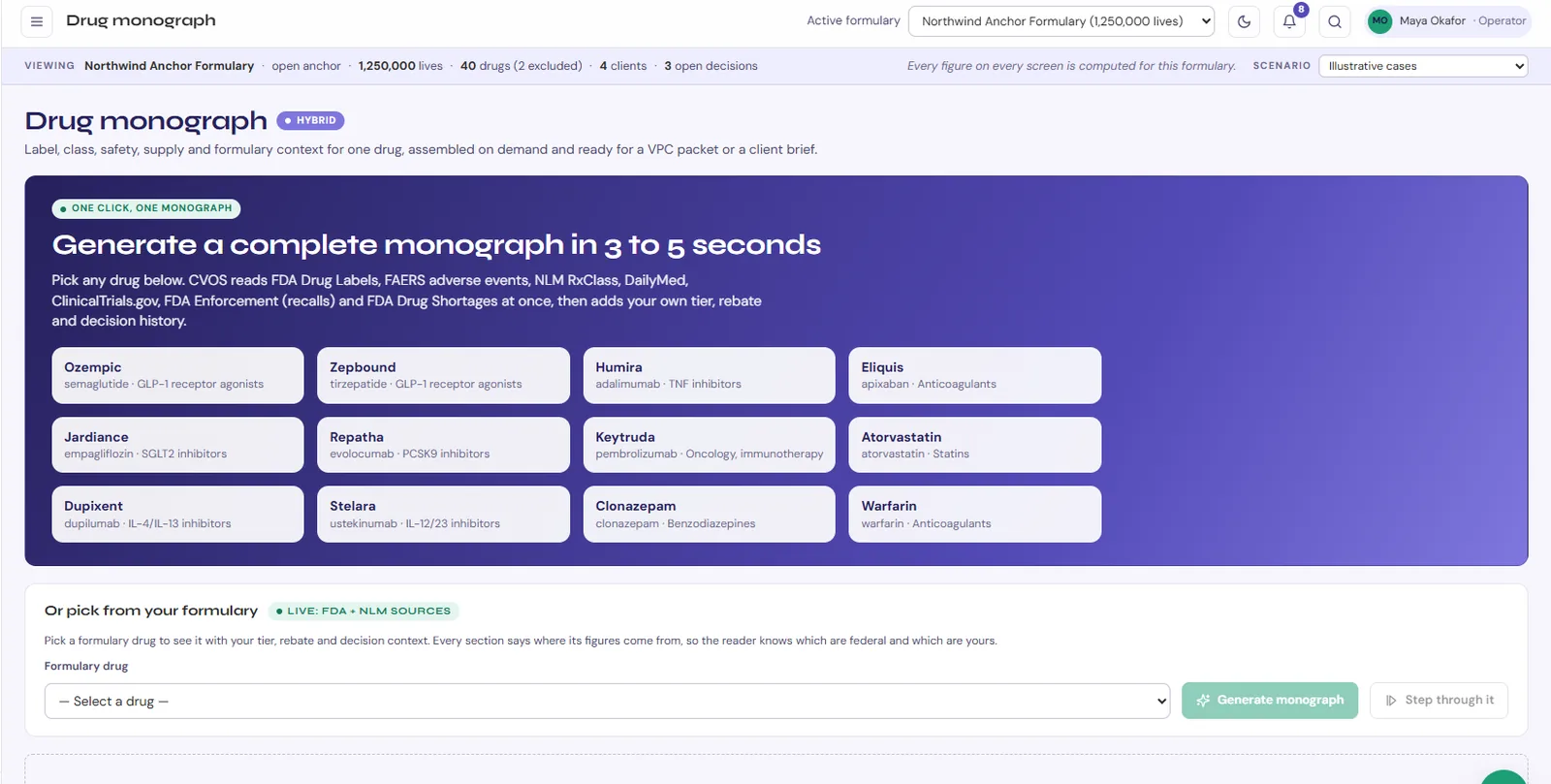Image resolution: width=1551 pixels, height=784 pixels.
Task: Click the sparkle icon in Generate monograph
Action: (1203, 700)
